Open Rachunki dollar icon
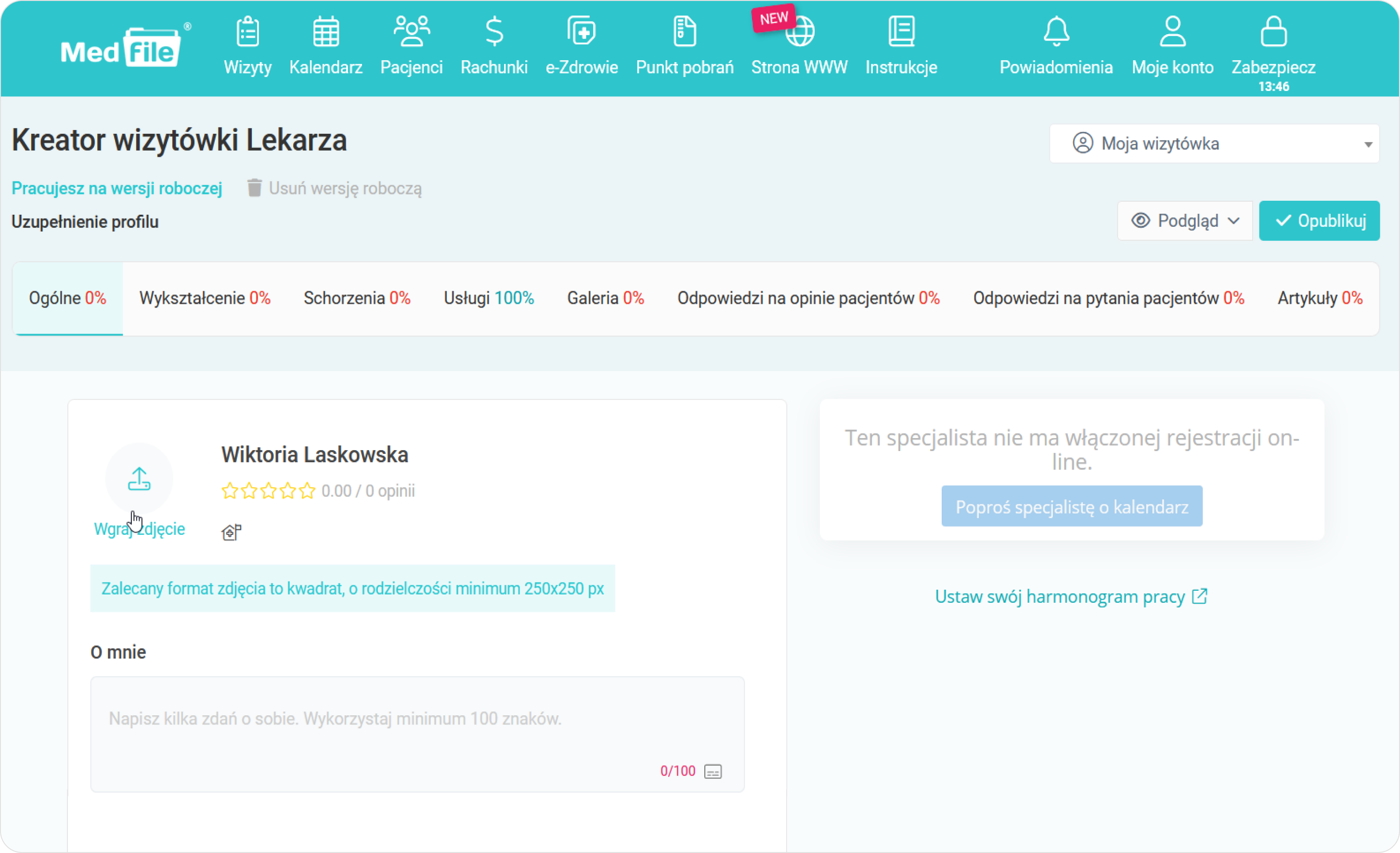Screen dimensions: 1400x853 (x=494, y=31)
